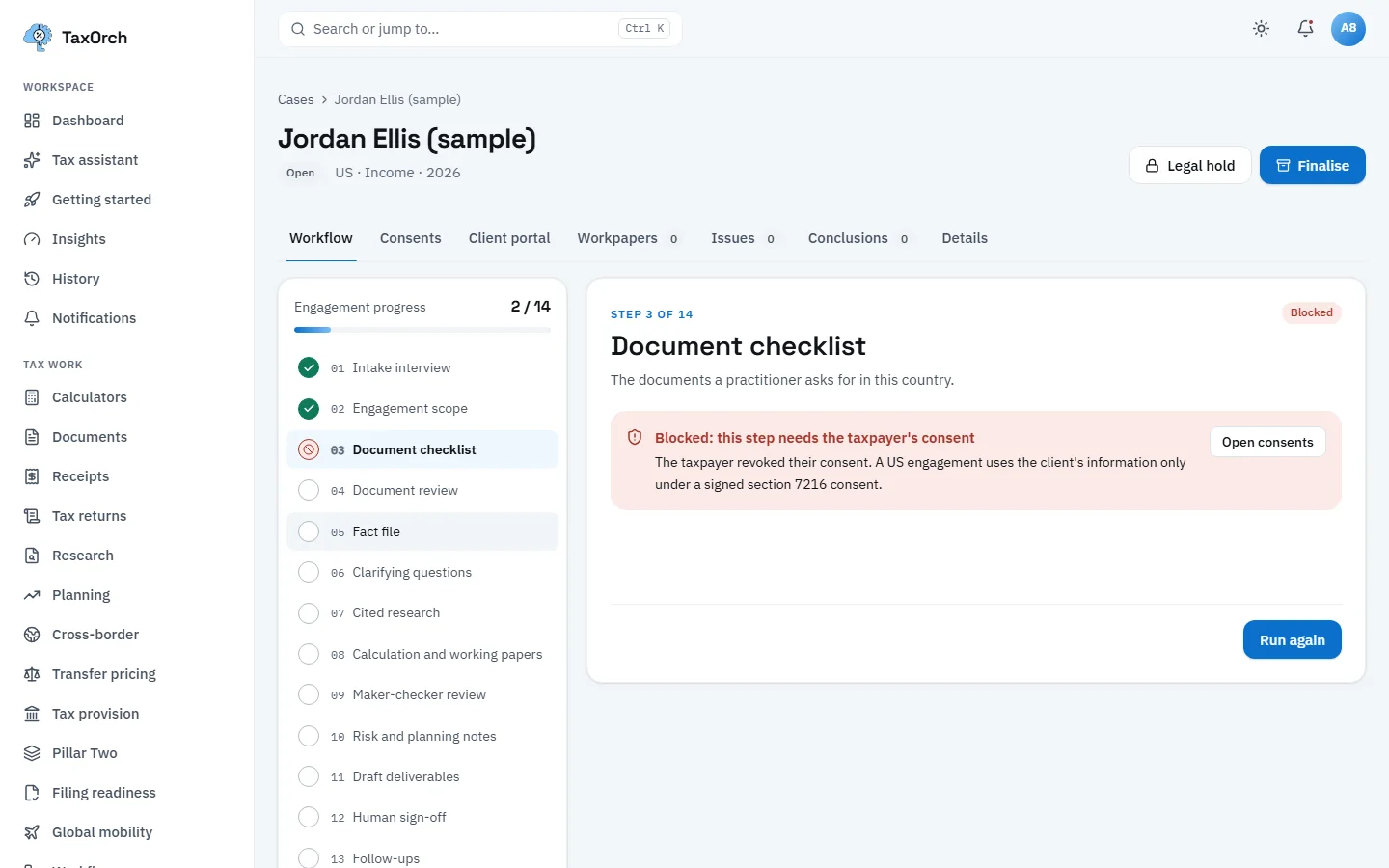Open Notifications in the sidebar
1389x868 pixels.
(126, 318)
